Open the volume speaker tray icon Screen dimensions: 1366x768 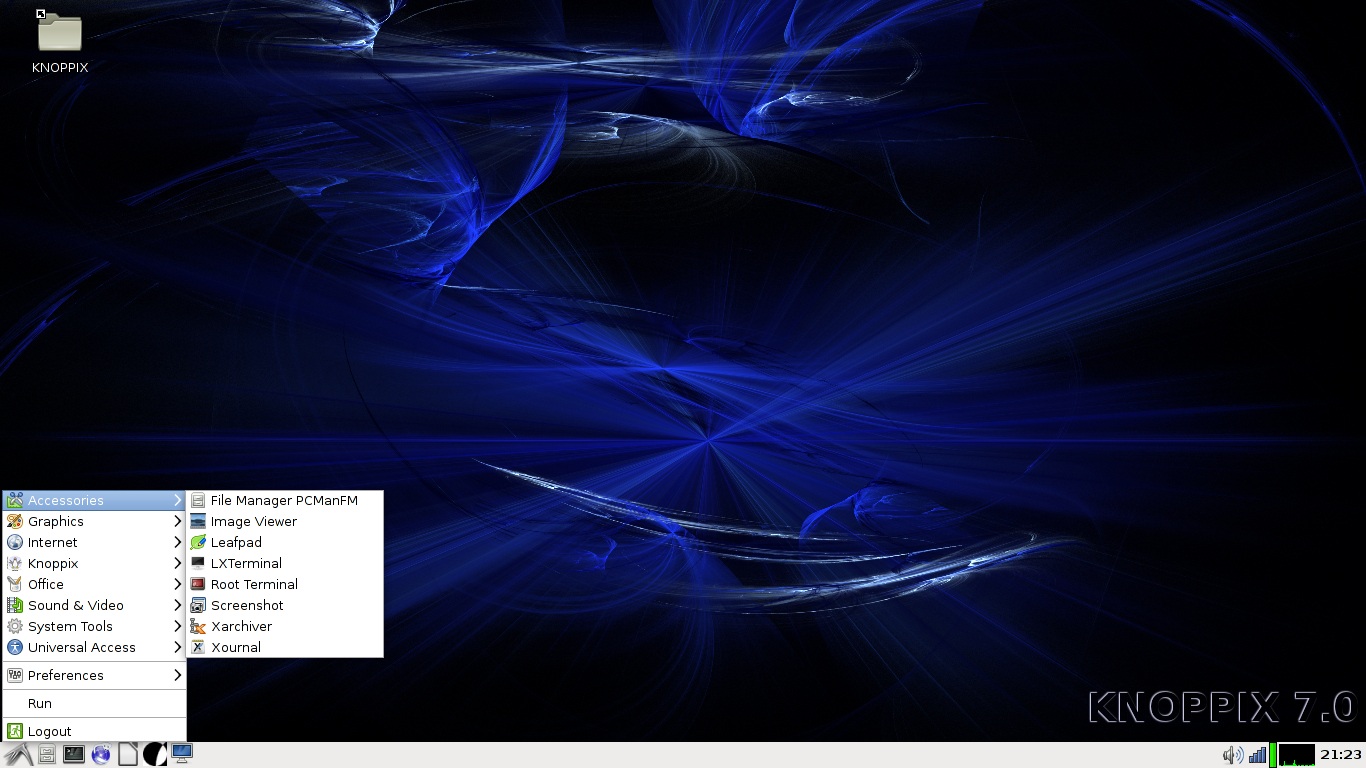pyautogui.click(x=1233, y=755)
